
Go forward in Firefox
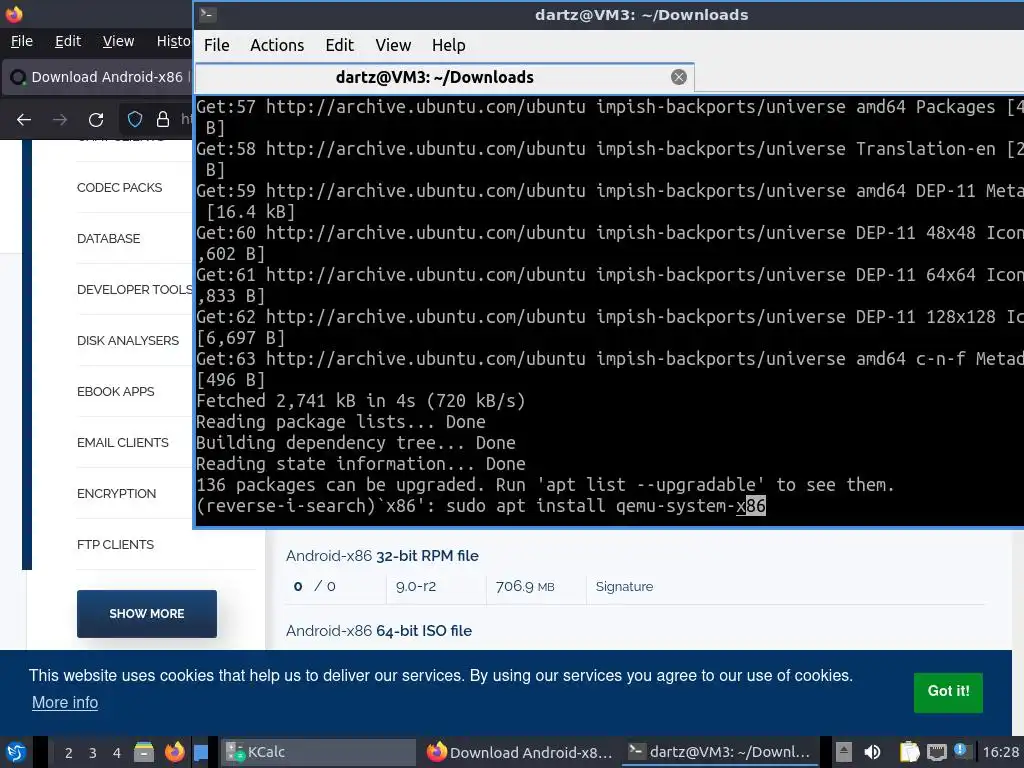pos(60,120)
